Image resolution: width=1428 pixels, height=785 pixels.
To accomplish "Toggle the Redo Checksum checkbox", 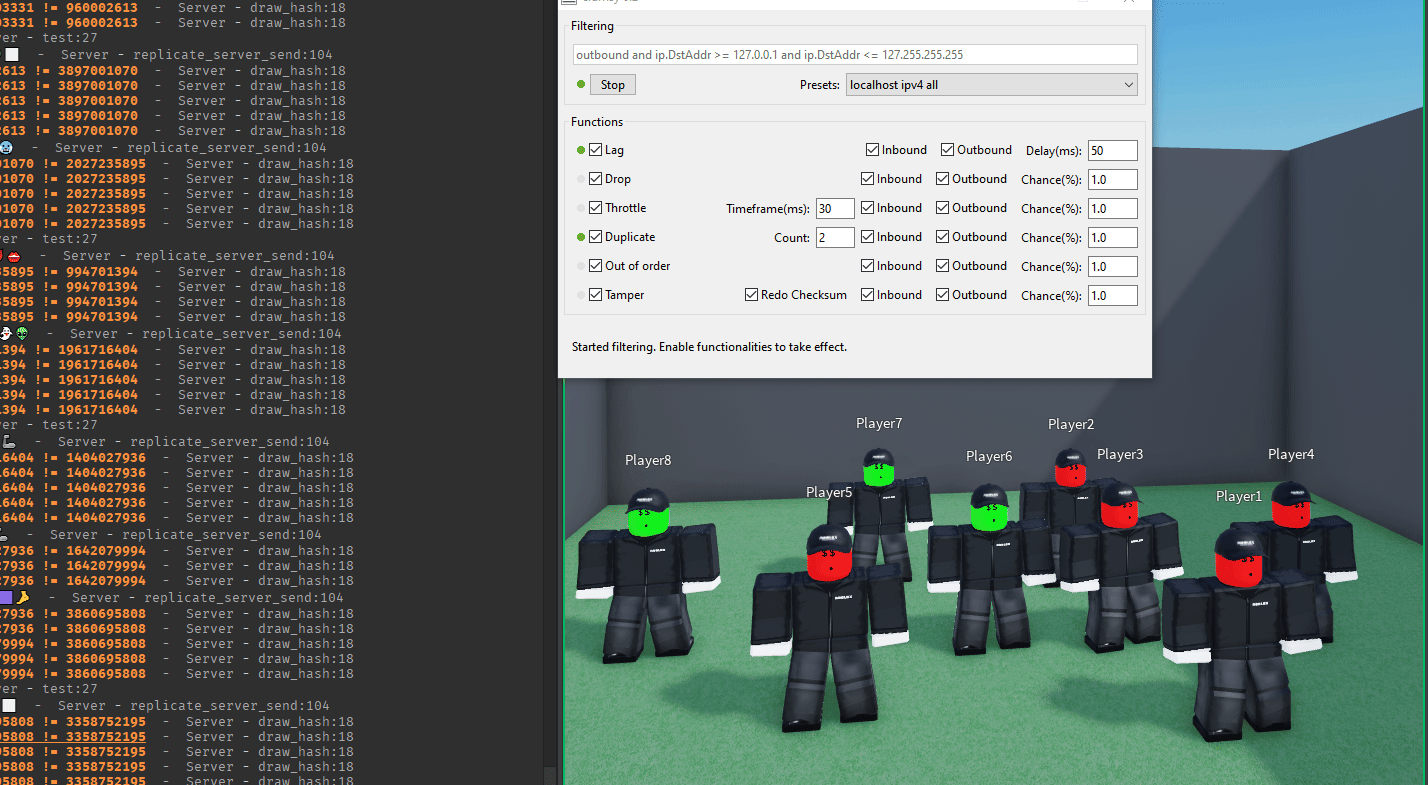I will click(752, 295).
